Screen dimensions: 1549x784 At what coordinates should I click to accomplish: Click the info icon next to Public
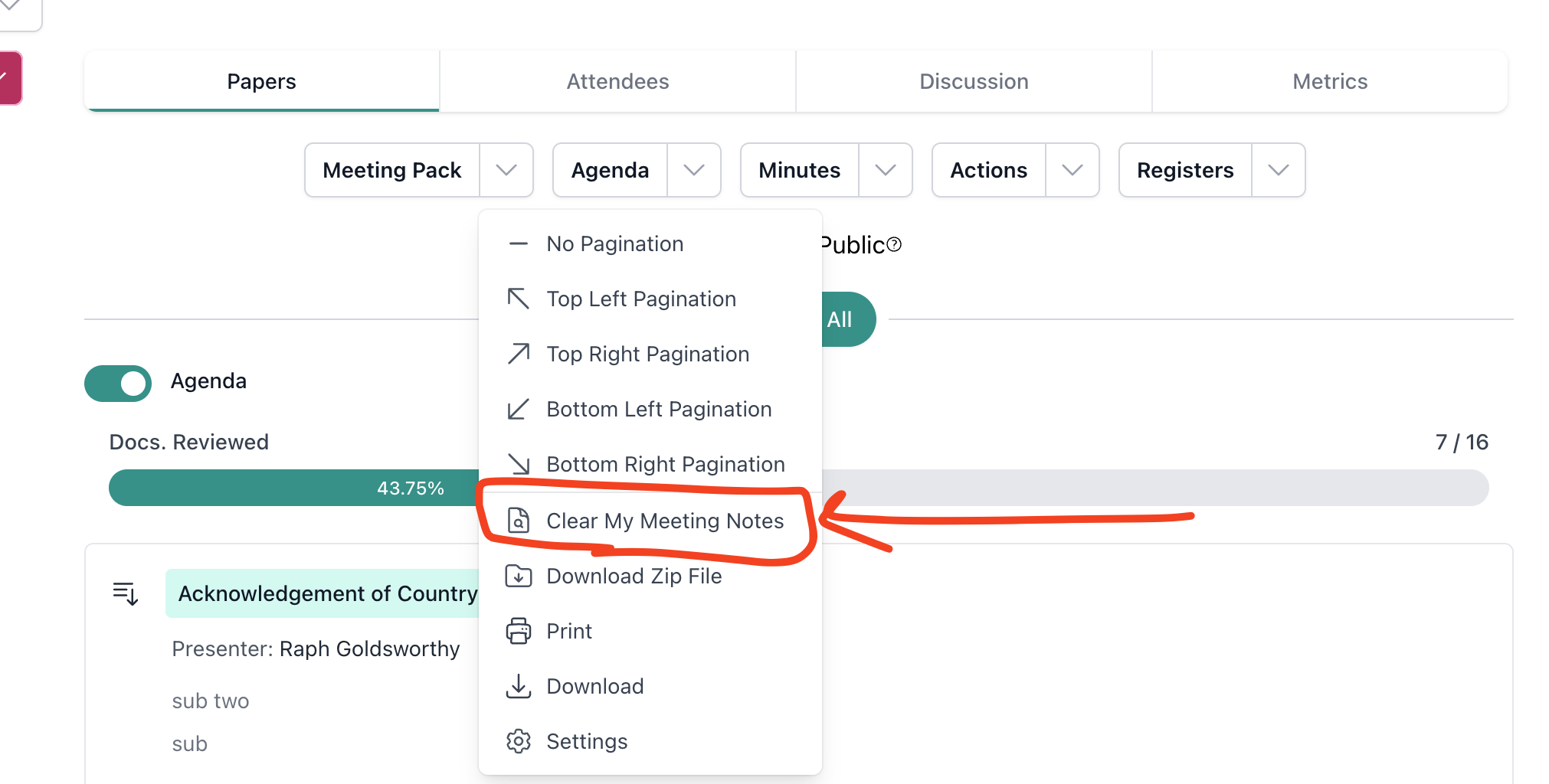tap(896, 245)
